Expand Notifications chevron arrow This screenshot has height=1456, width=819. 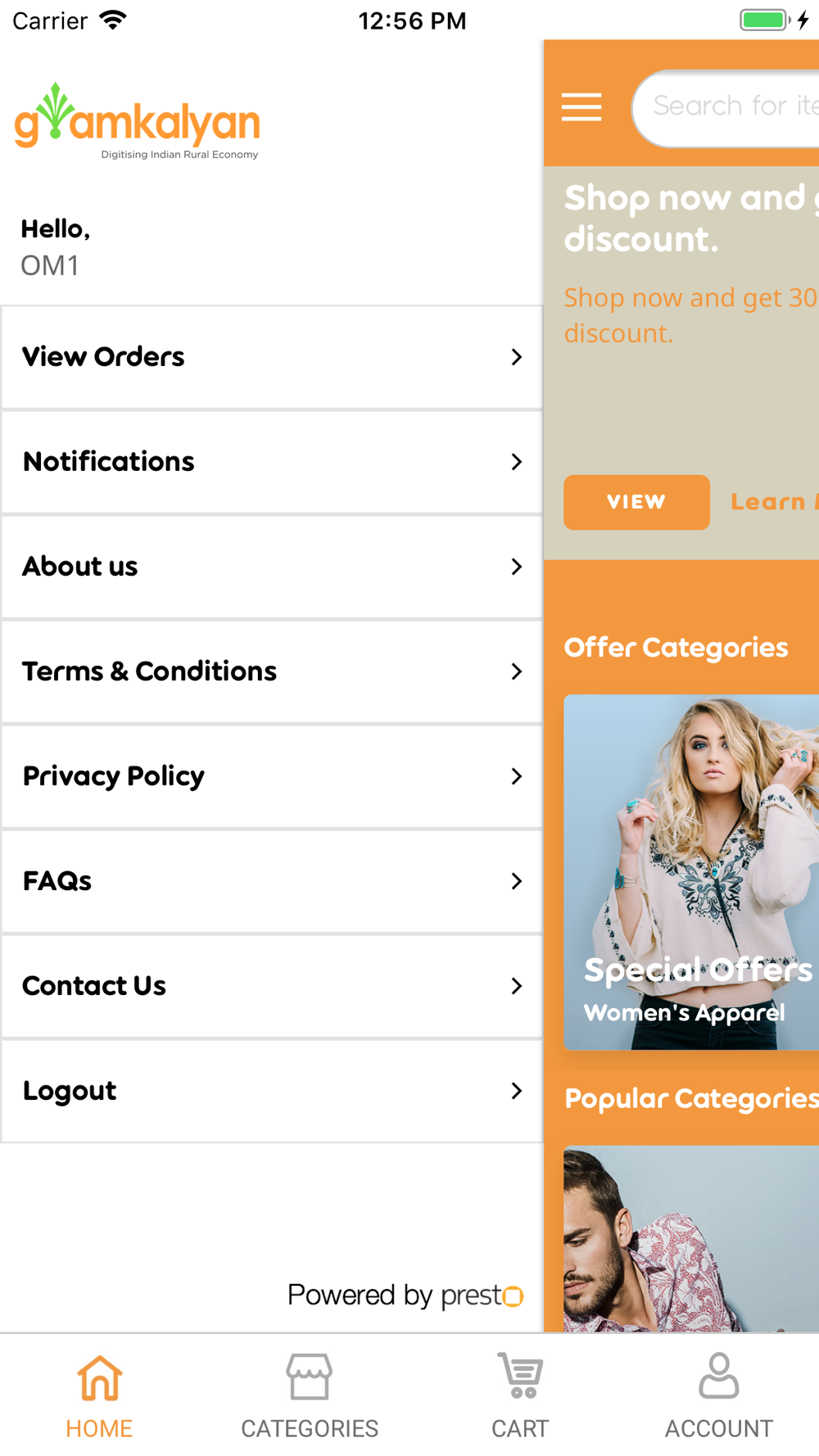pos(516,462)
